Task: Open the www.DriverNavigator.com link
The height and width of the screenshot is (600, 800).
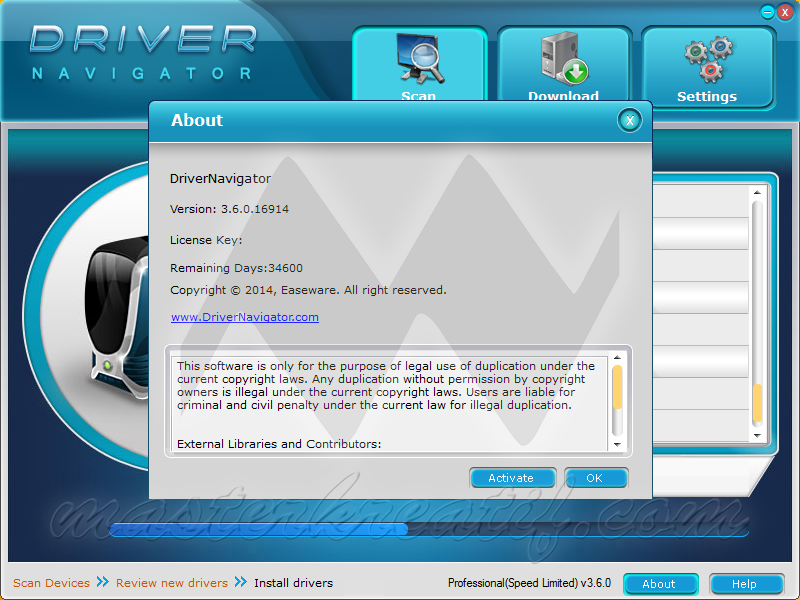Action: click(245, 317)
